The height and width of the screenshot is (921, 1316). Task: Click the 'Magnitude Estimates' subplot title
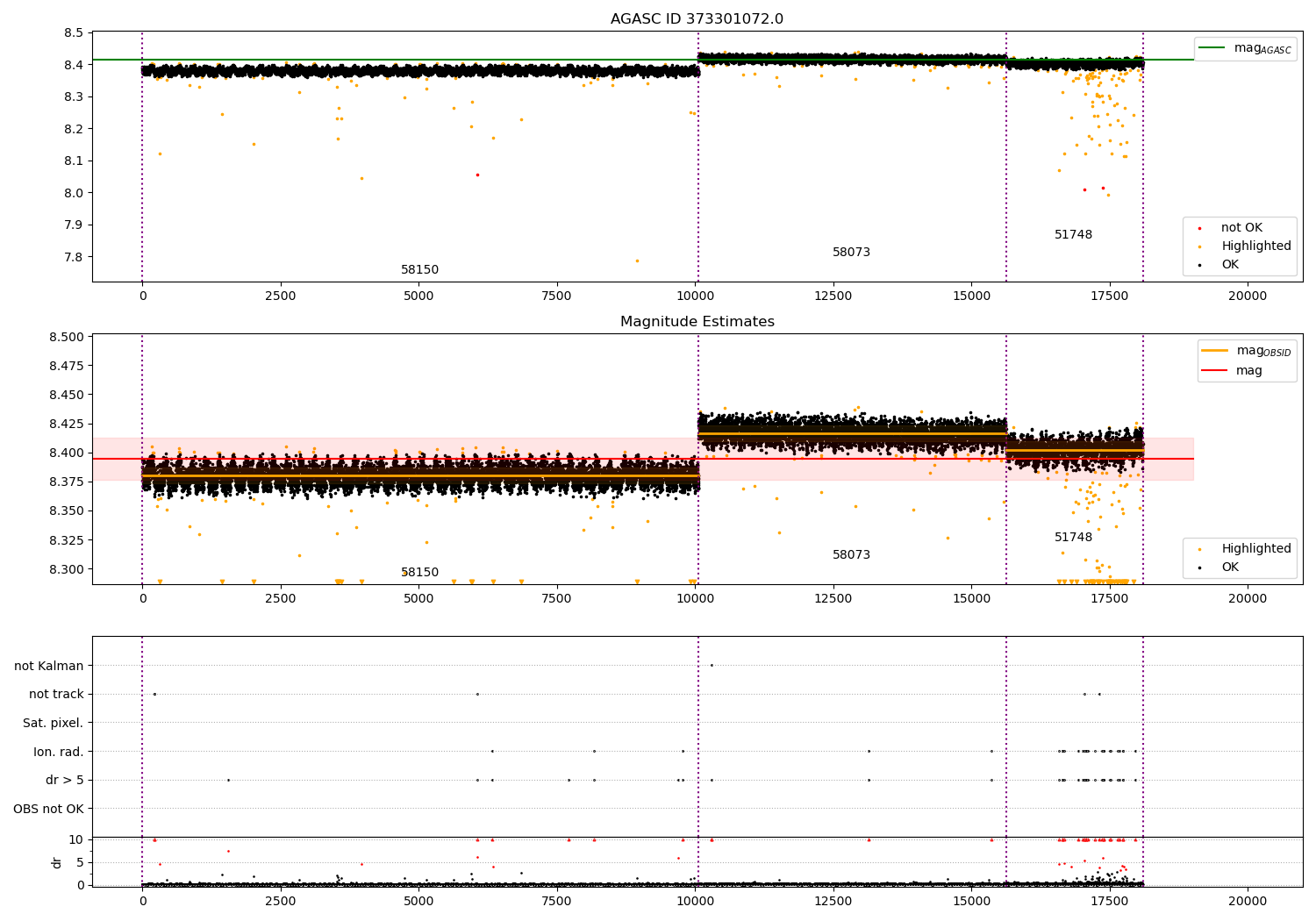[x=697, y=322]
